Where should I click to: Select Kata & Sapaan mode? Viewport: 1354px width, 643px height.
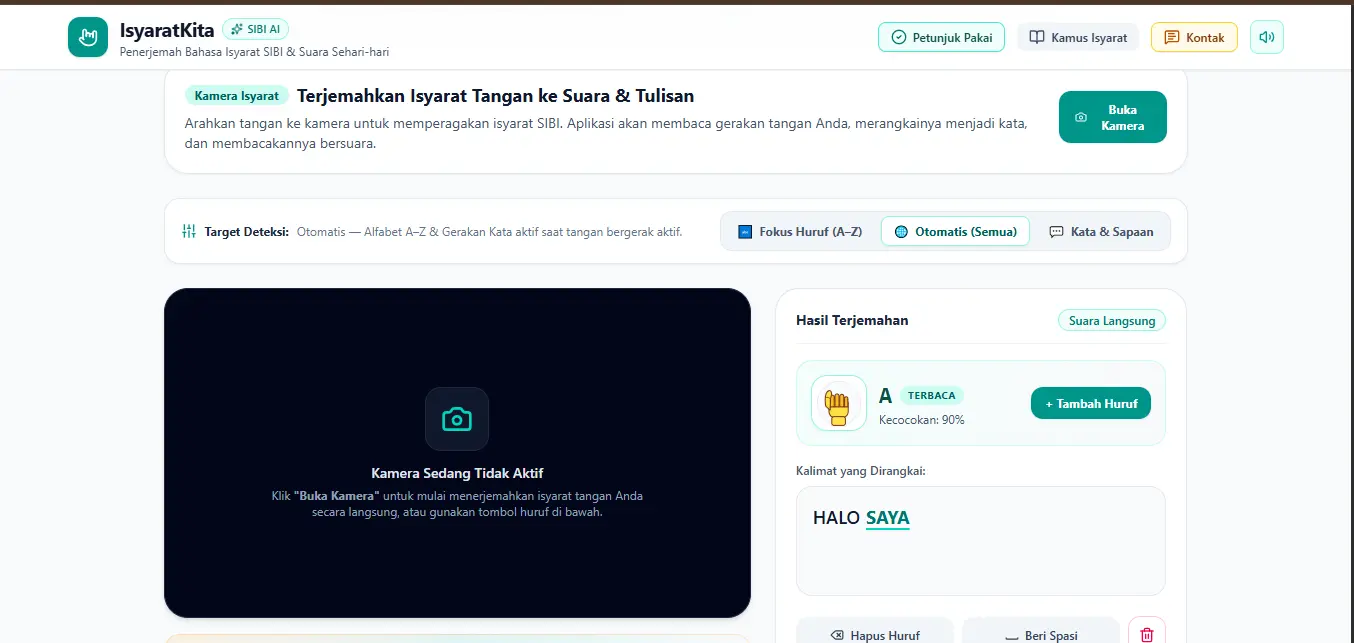(1101, 231)
